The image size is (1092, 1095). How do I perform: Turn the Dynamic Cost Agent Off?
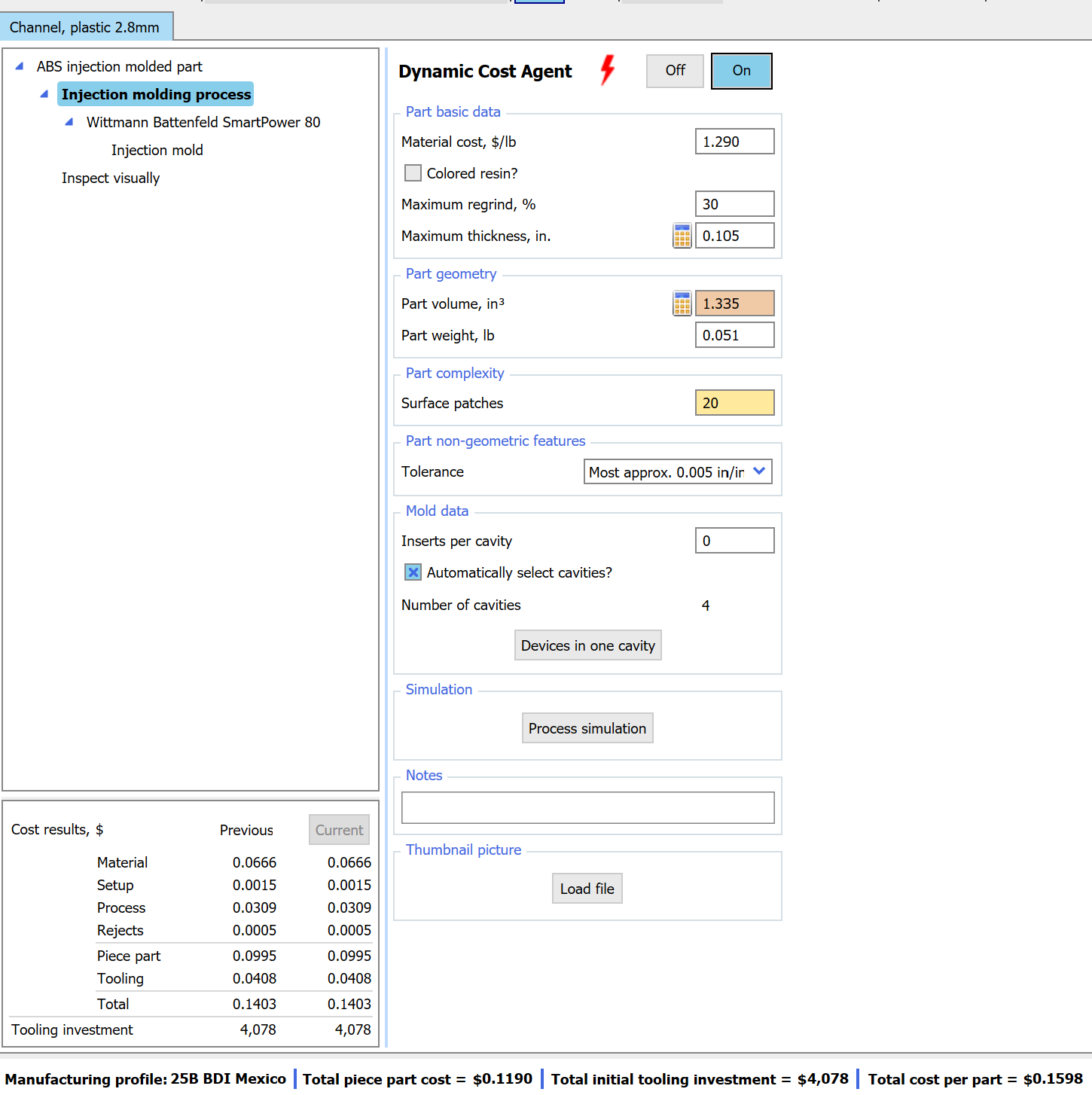click(674, 70)
